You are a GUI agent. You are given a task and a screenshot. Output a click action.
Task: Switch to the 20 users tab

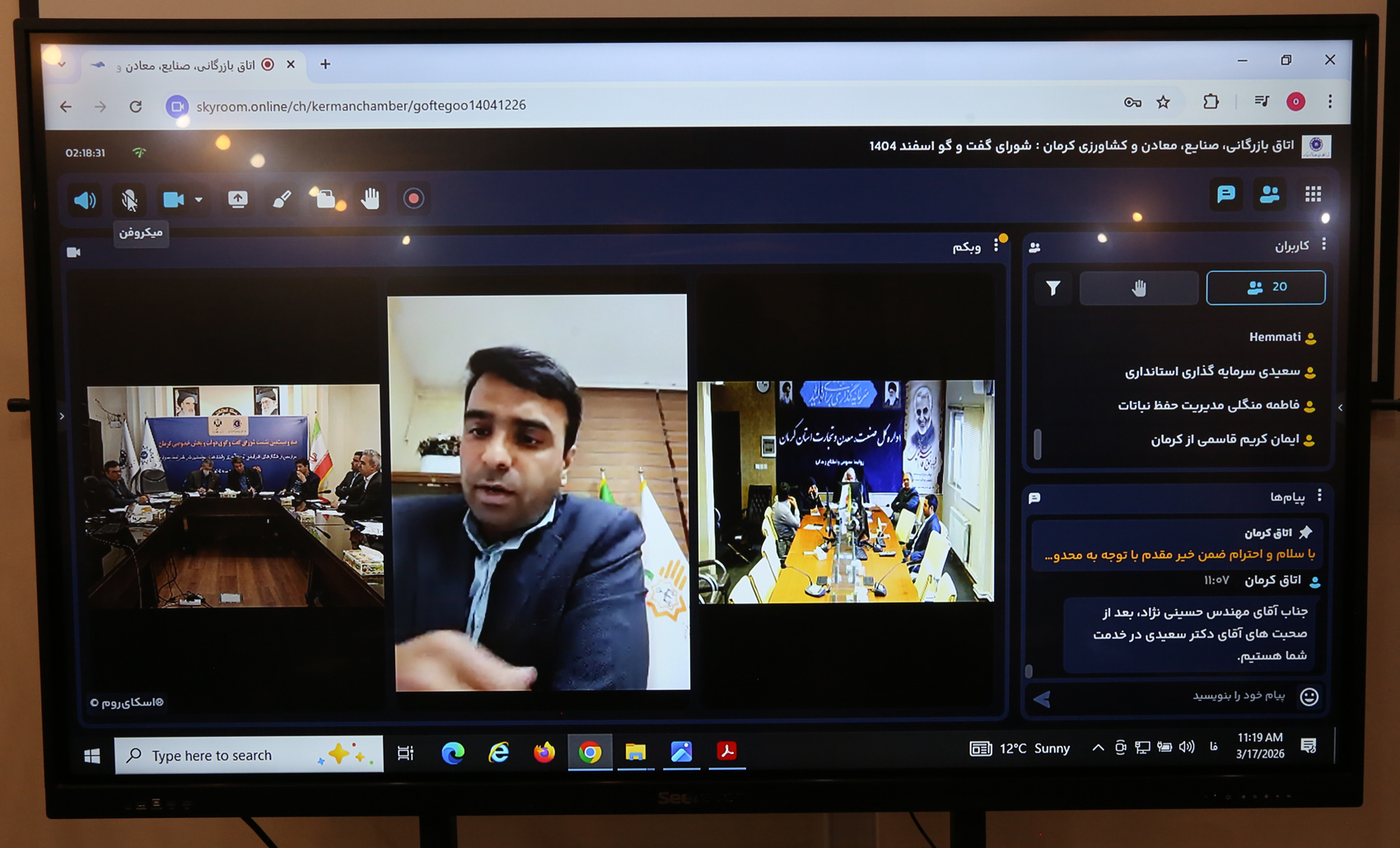pos(1266,287)
